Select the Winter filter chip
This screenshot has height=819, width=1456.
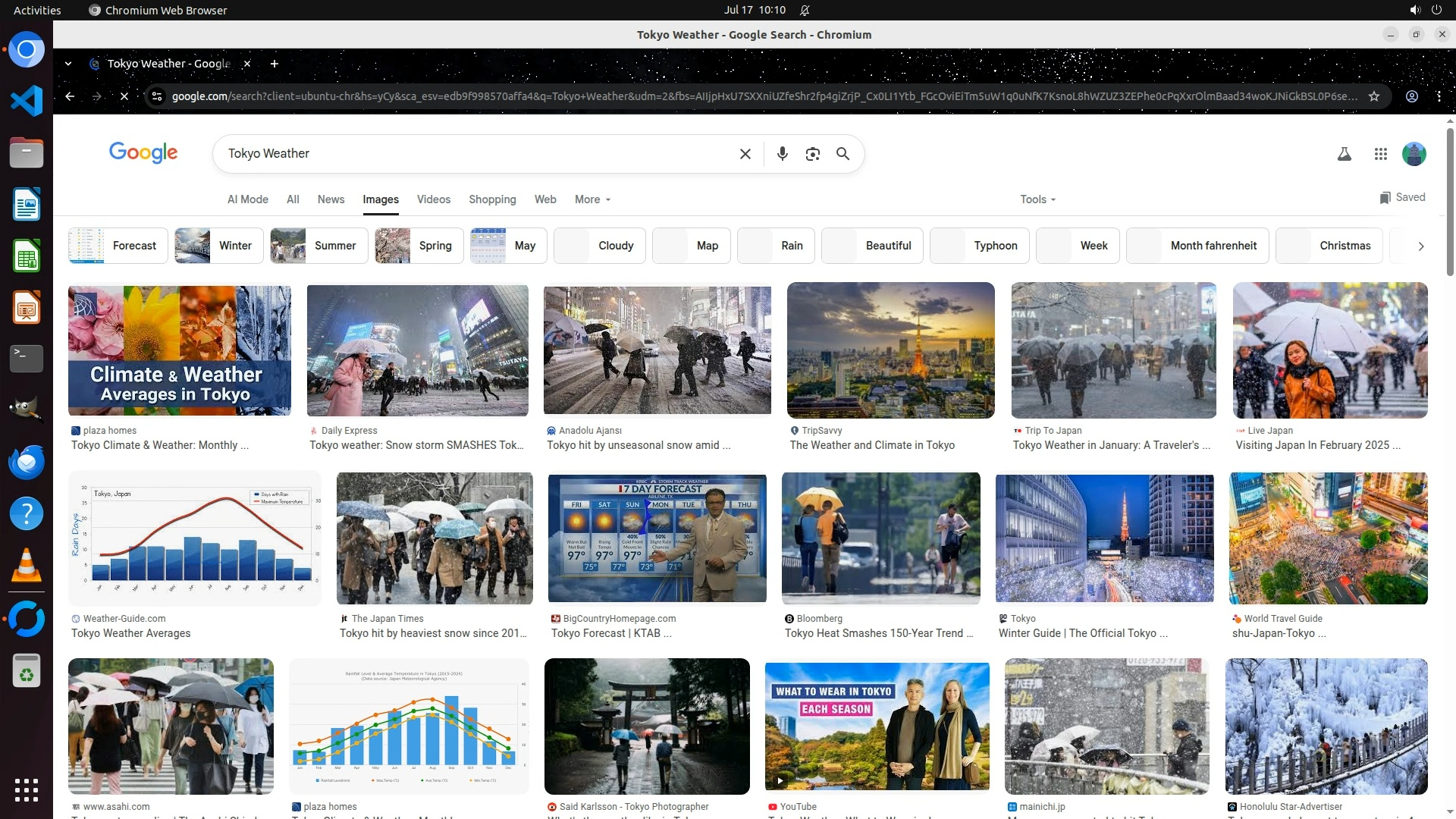(x=219, y=246)
